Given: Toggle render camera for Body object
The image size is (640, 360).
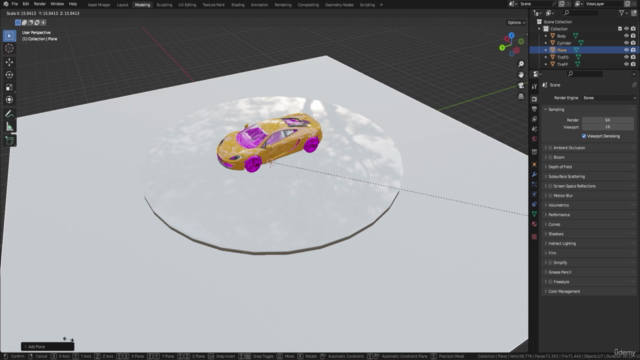Looking at the screenshot, I should (633, 36).
